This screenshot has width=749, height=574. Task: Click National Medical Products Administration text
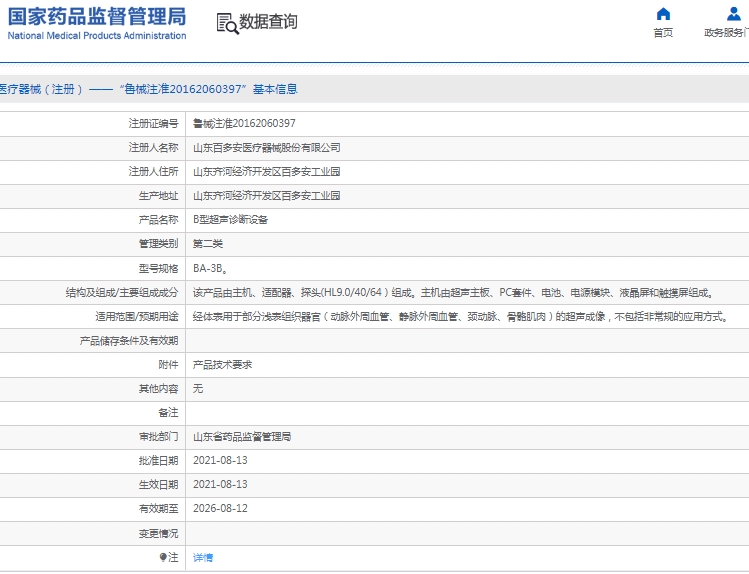pos(97,36)
